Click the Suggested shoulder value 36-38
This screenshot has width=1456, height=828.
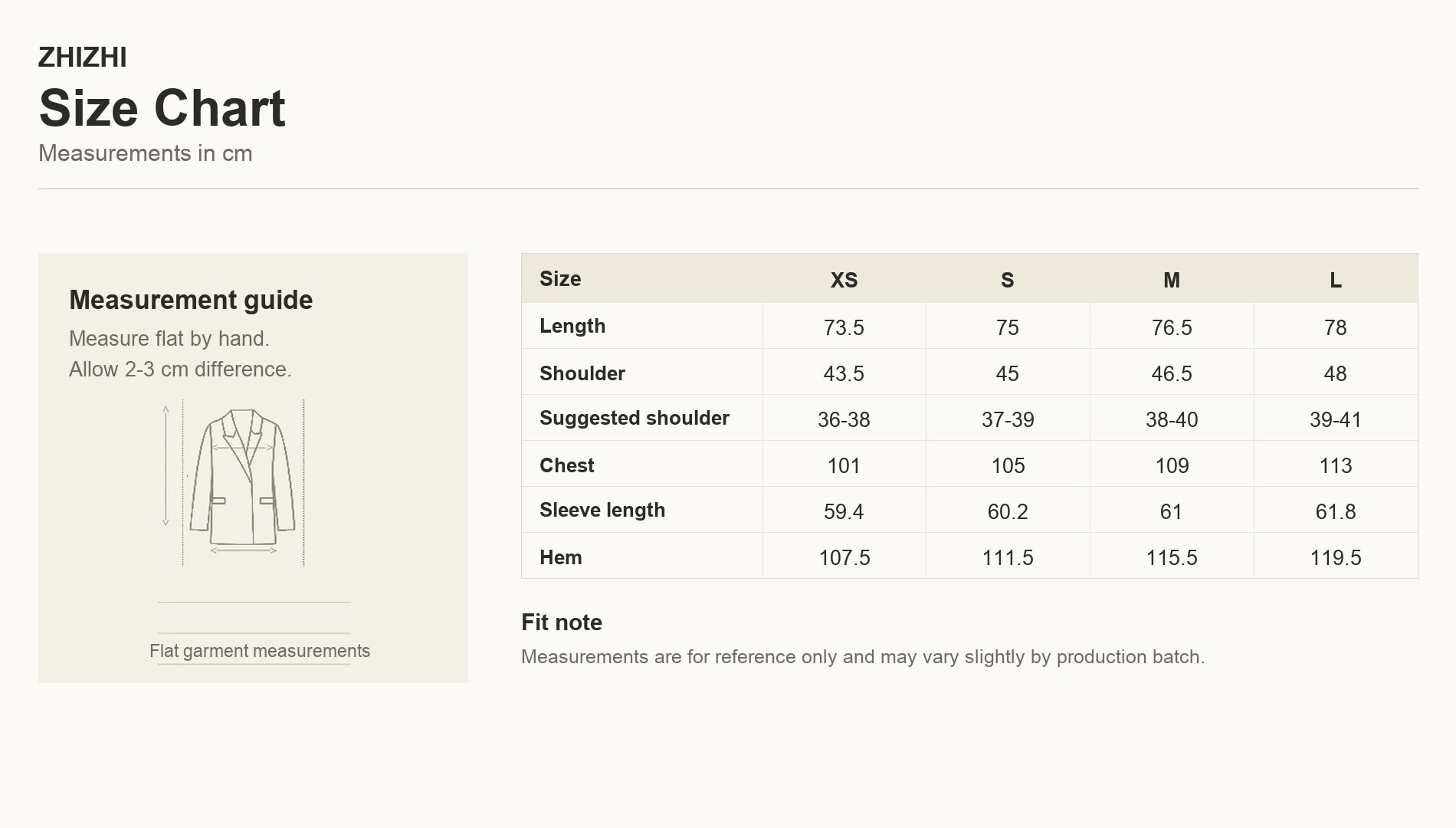844,419
